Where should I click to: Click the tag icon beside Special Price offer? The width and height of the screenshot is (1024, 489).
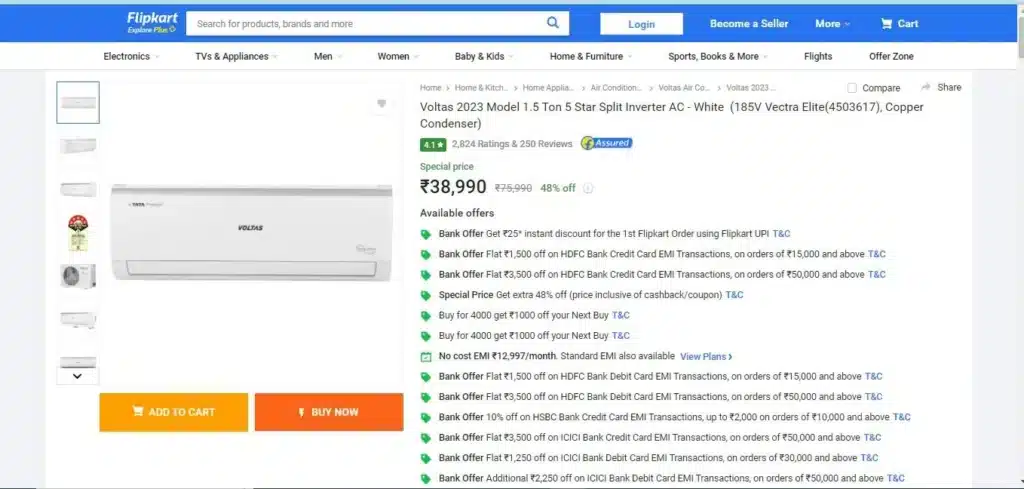tap(426, 295)
